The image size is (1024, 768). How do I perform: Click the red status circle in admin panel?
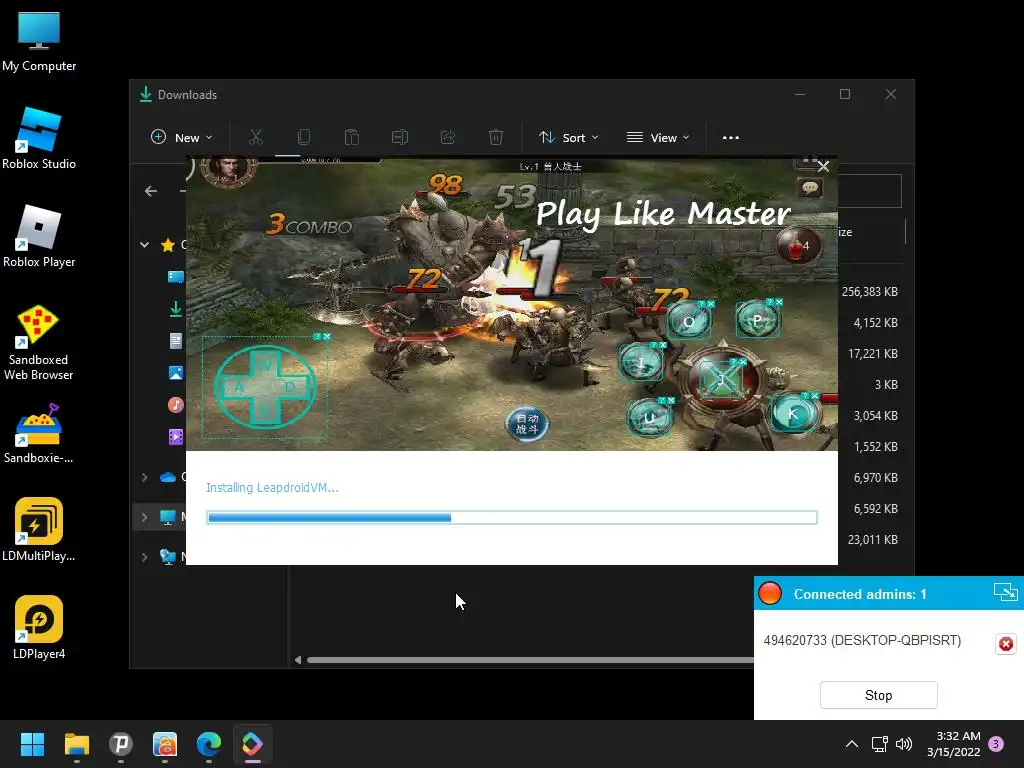[770, 593]
